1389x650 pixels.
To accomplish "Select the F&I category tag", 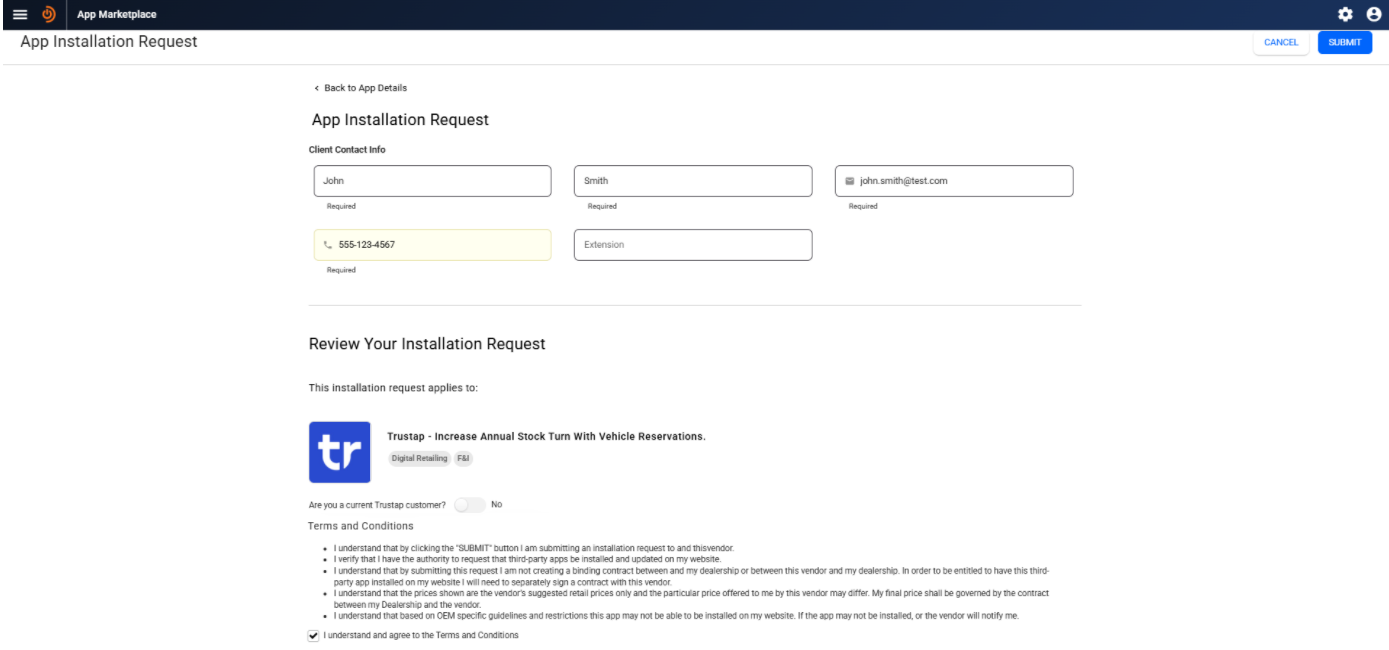I will 464,458.
